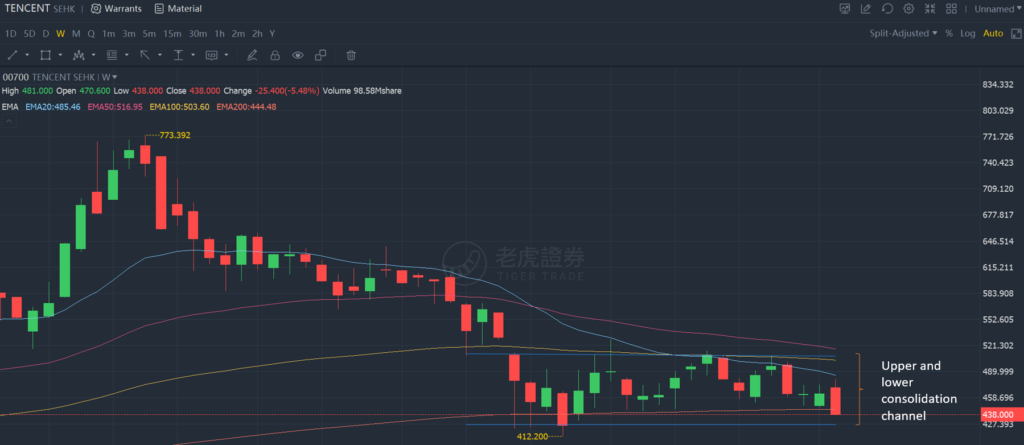This screenshot has height=445, width=1024.
Task: Expand trend line tool options arrow
Action: 27,55
